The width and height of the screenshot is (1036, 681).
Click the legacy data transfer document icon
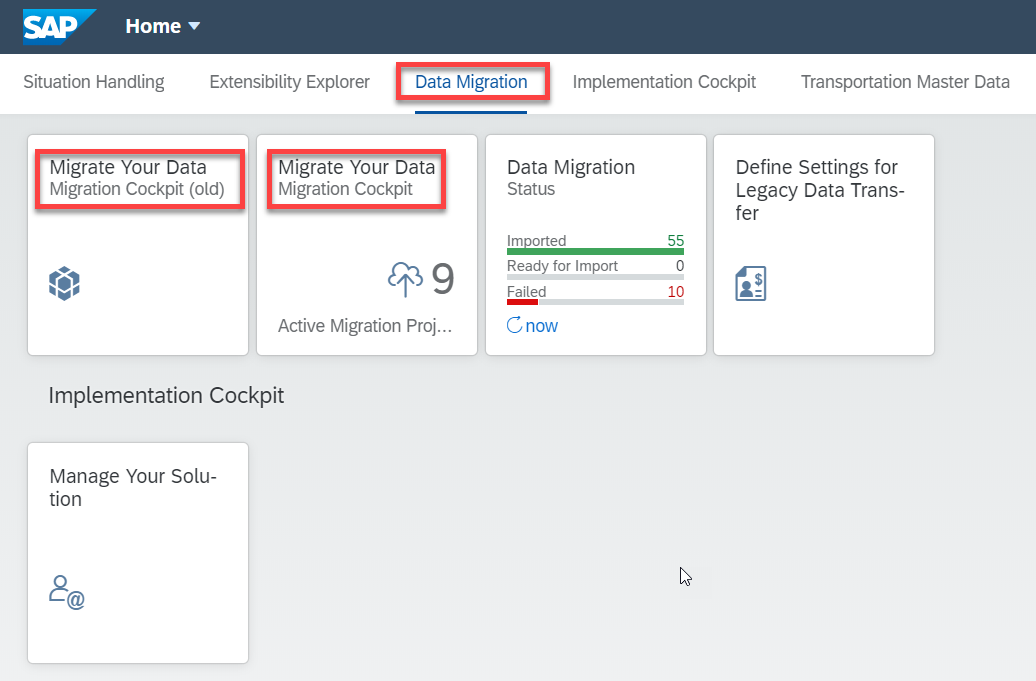click(751, 283)
